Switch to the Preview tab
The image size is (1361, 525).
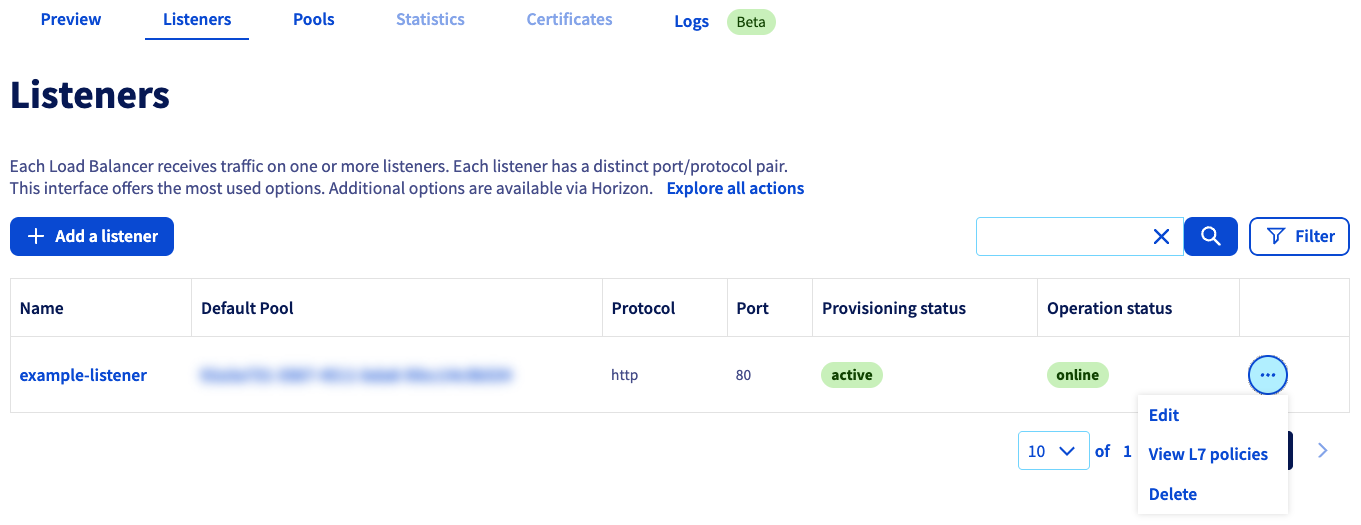pyautogui.click(x=71, y=19)
